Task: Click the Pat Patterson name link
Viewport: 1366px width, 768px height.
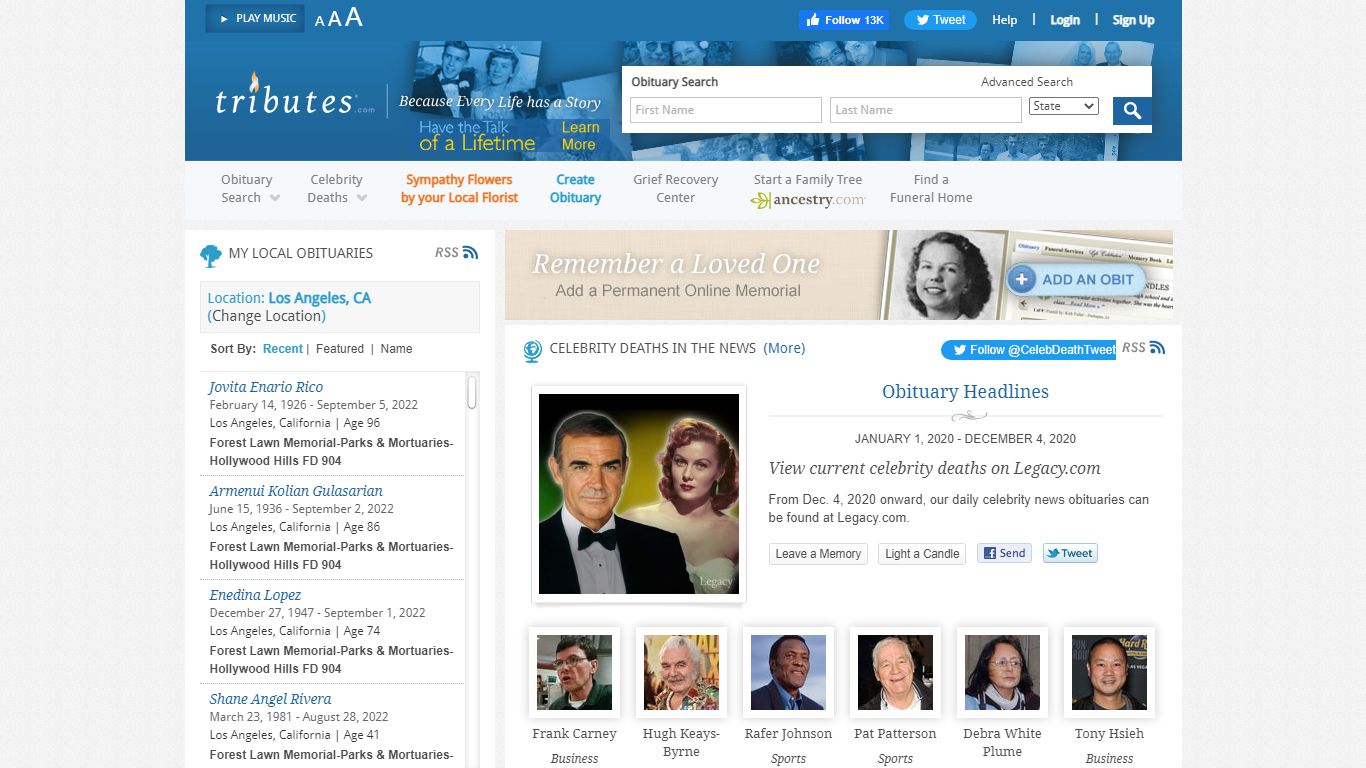Action: click(x=895, y=734)
